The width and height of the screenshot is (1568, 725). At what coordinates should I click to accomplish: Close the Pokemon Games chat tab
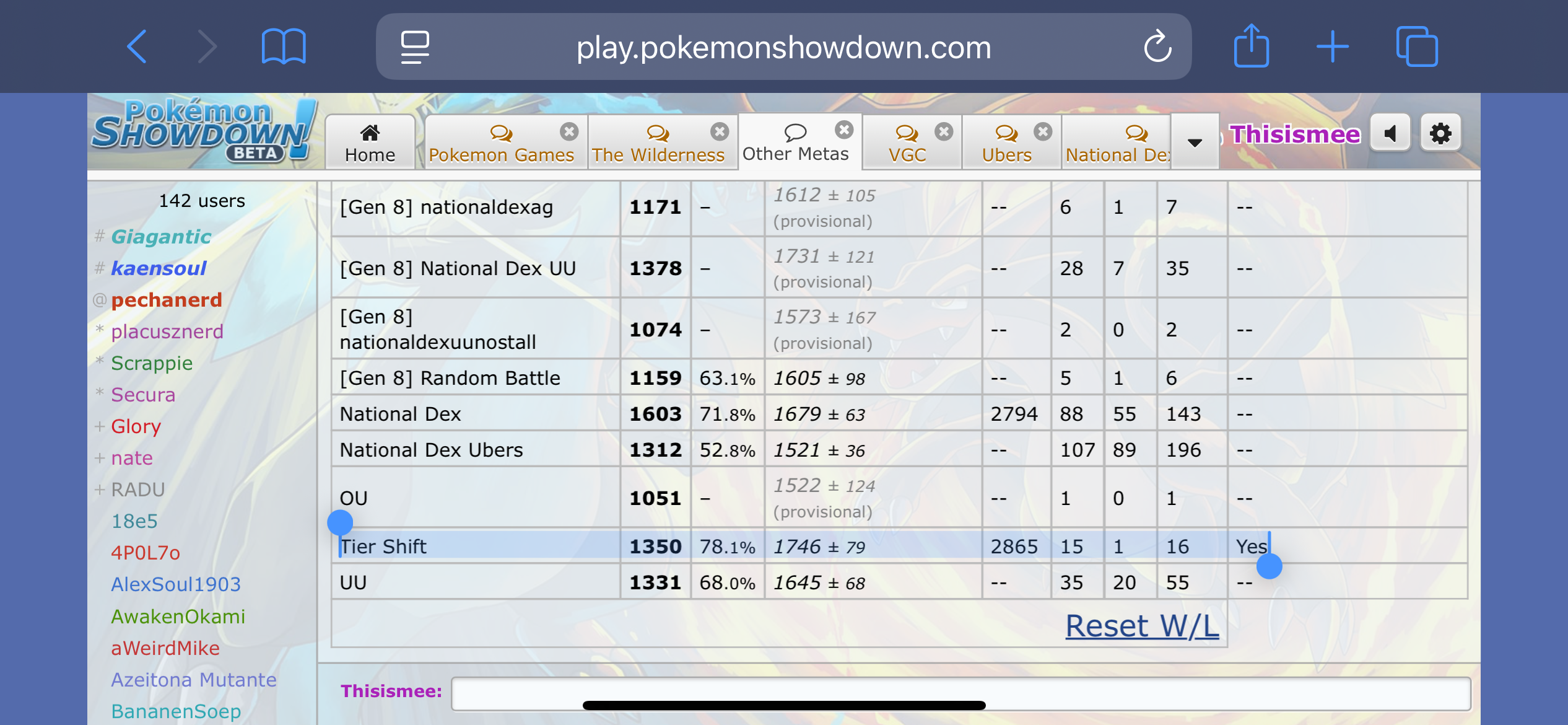click(x=568, y=131)
